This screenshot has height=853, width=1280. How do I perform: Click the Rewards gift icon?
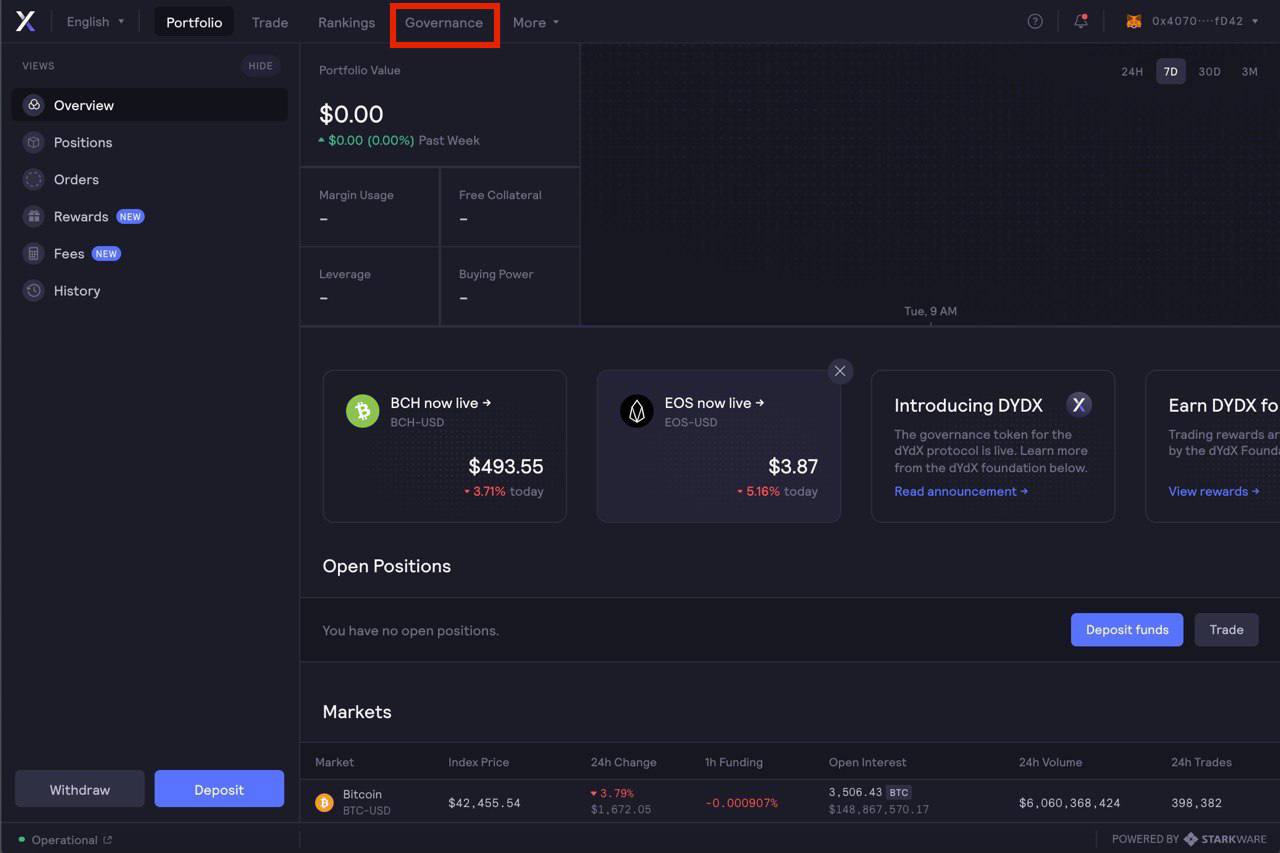pyautogui.click(x=34, y=216)
